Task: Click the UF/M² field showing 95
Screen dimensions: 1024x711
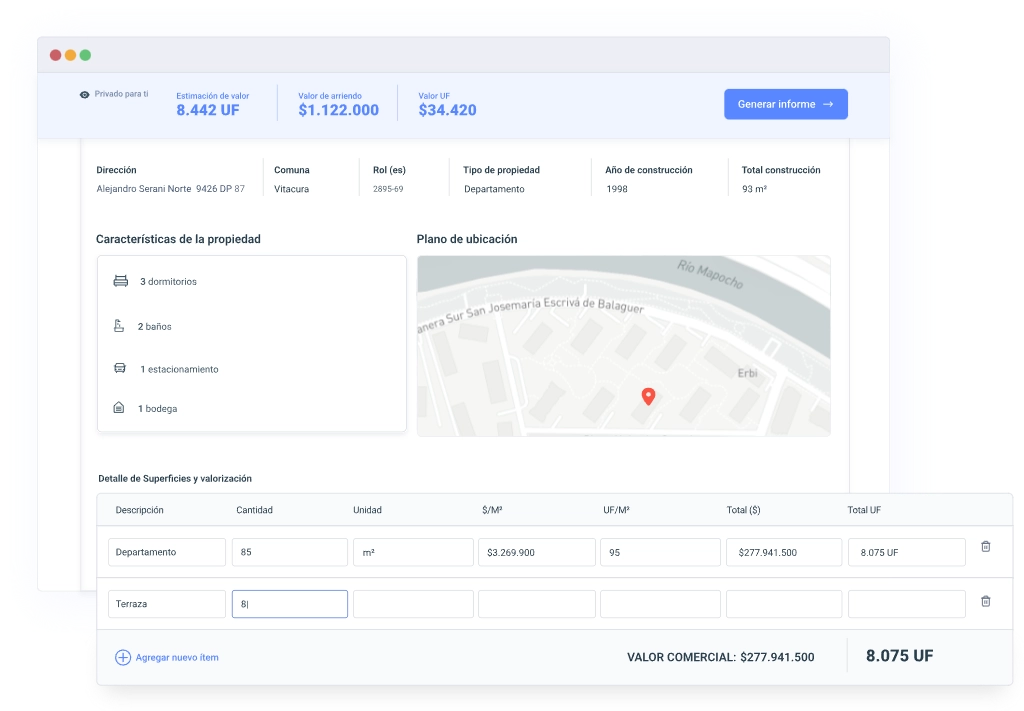Action: (x=660, y=552)
